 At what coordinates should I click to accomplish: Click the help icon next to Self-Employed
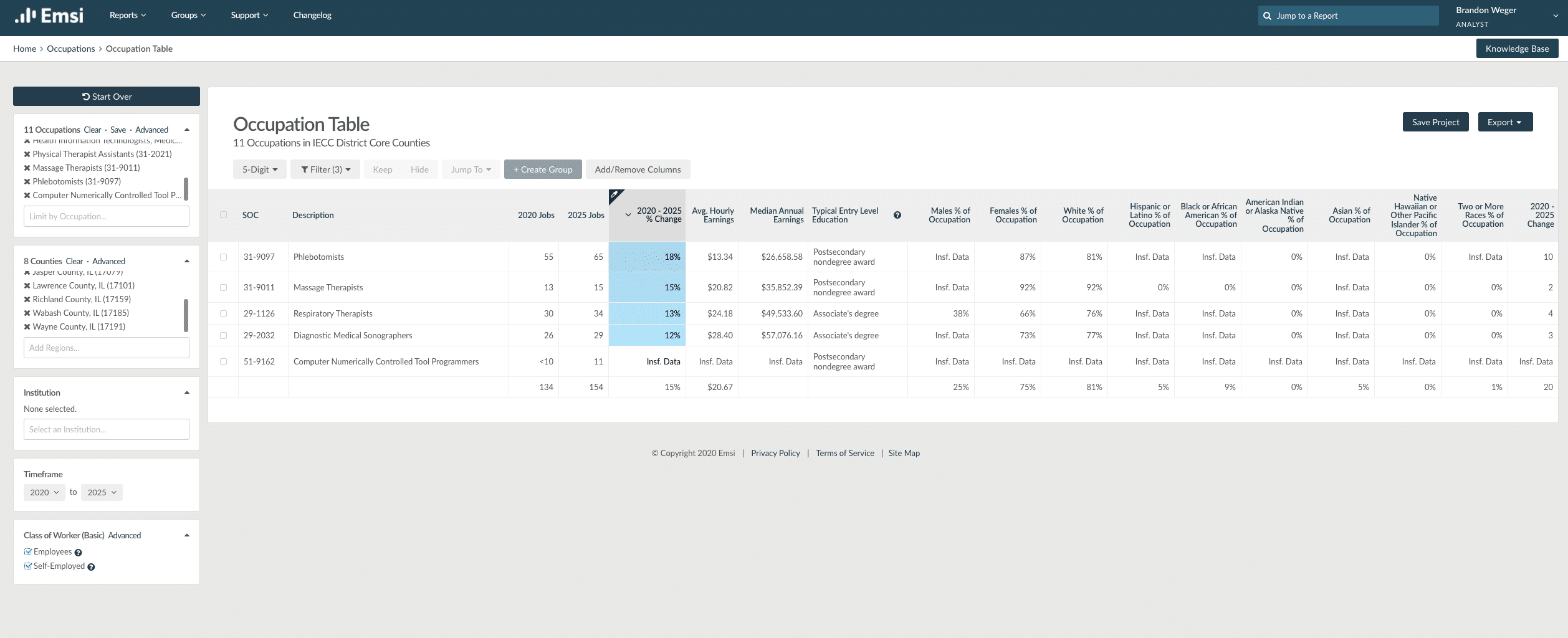[91, 567]
